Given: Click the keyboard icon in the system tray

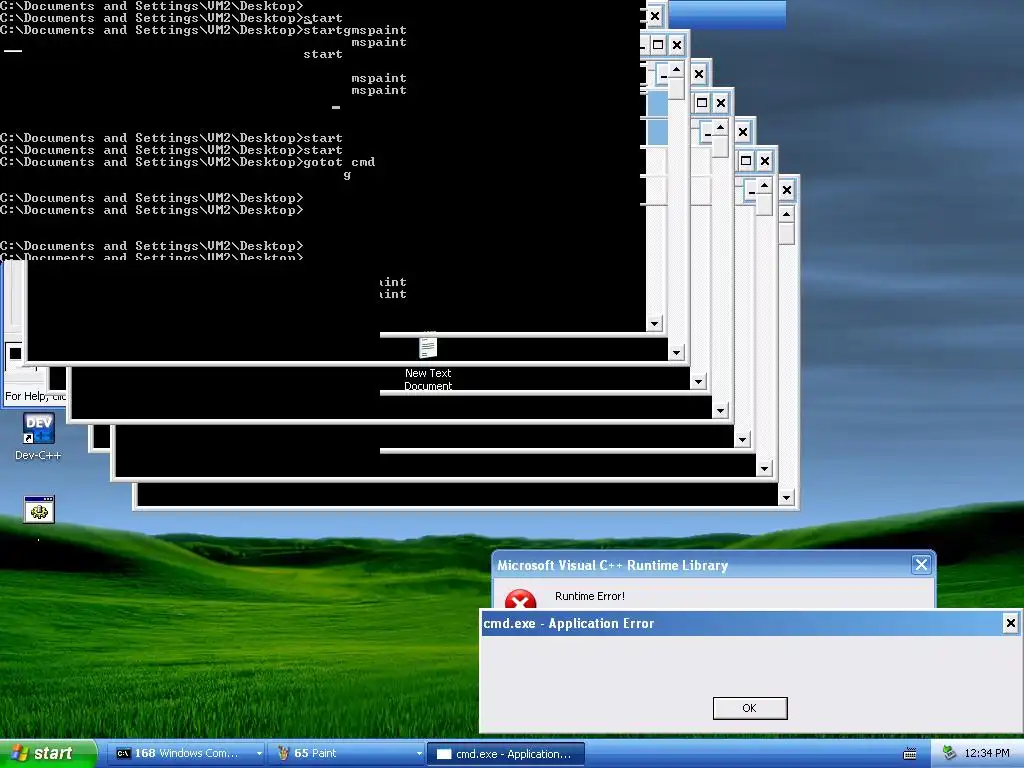Looking at the screenshot, I should (x=909, y=754).
